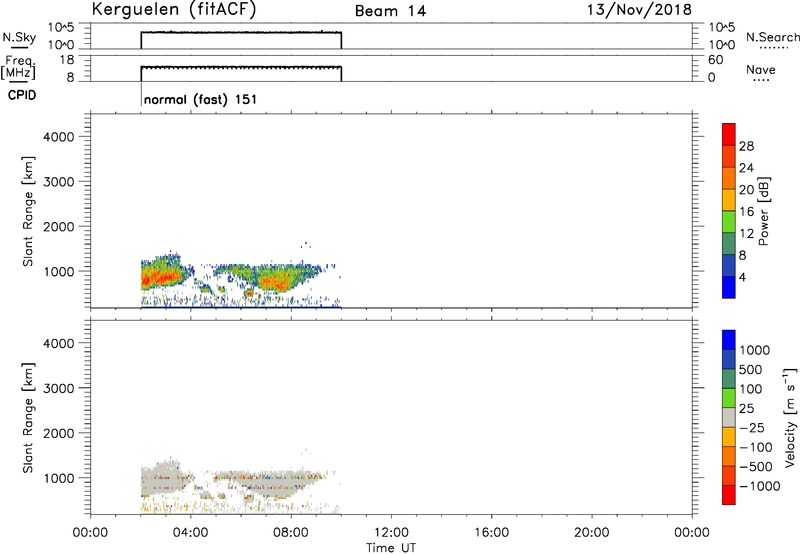Click the 500 tick on velocity colorbar
This screenshot has height=554, width=800.
(751, 369)
